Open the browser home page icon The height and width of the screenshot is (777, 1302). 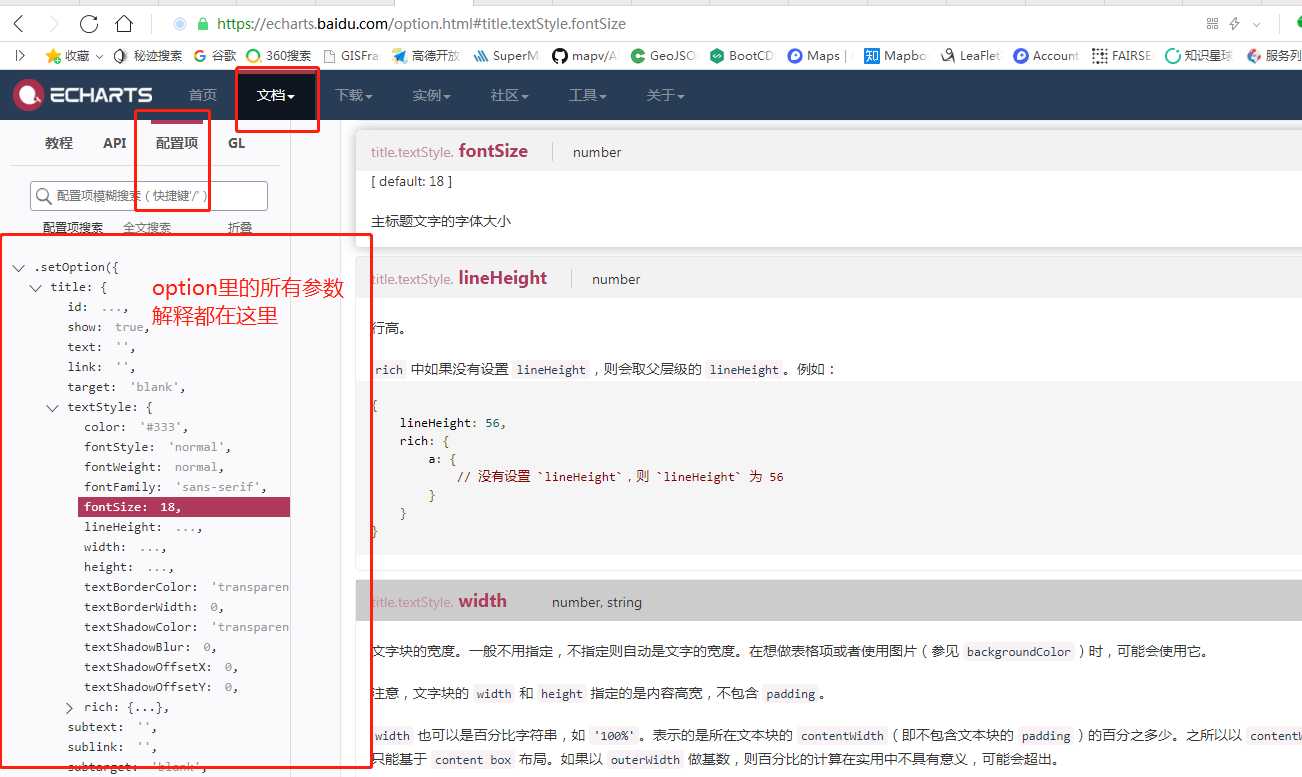coord(123,23)
